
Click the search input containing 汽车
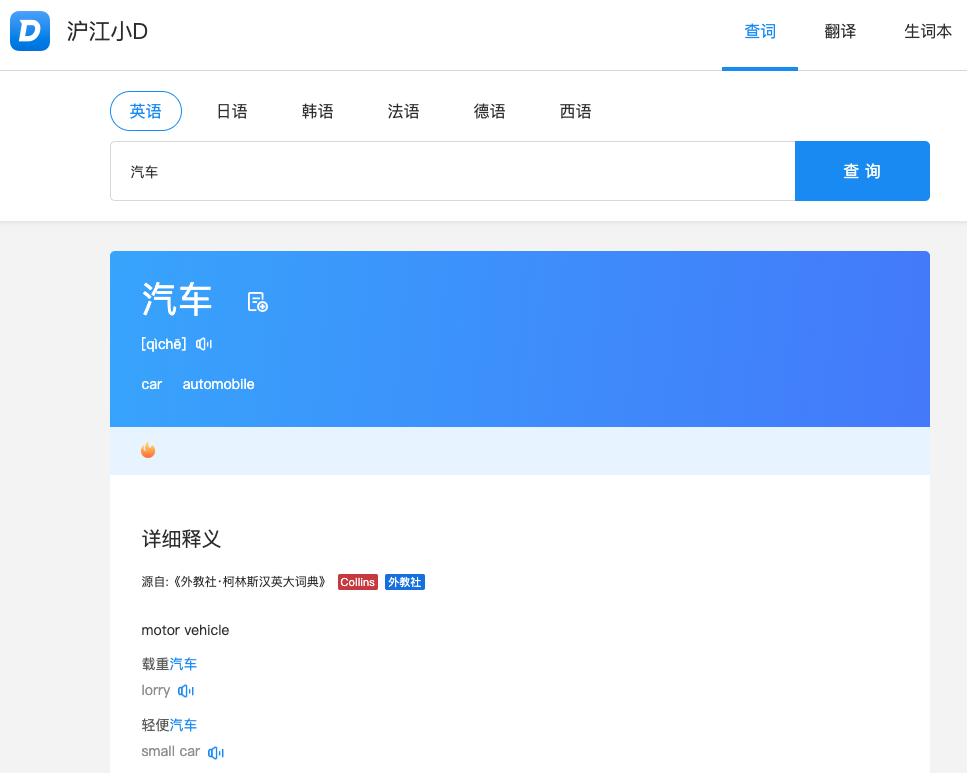coord(452,171)
